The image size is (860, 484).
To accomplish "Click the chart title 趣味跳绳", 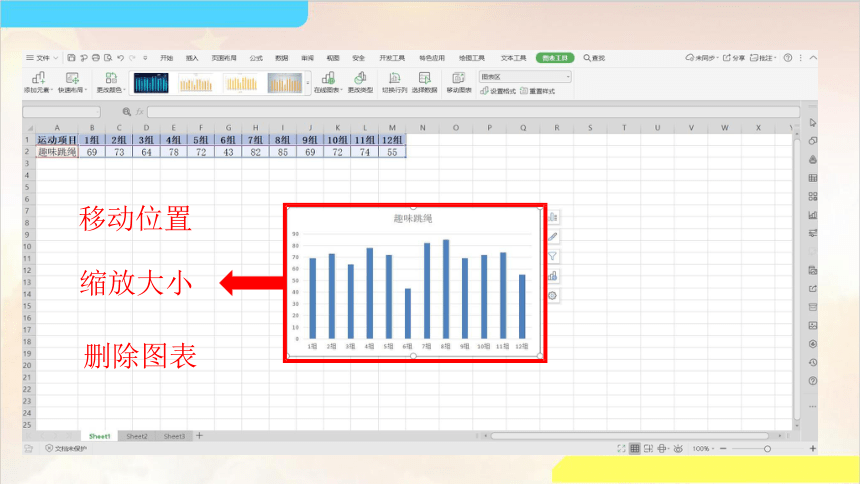I will tap(412, 218).
